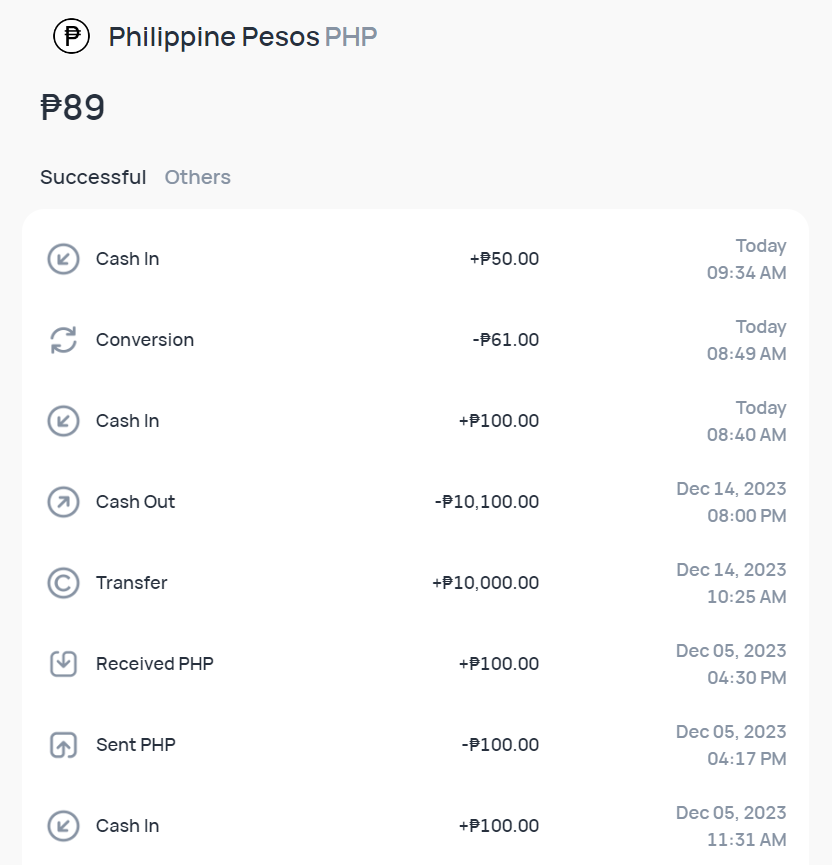Open today's Cash In of ₱50.00
The image size is (832, 865).
pos(416,258)
